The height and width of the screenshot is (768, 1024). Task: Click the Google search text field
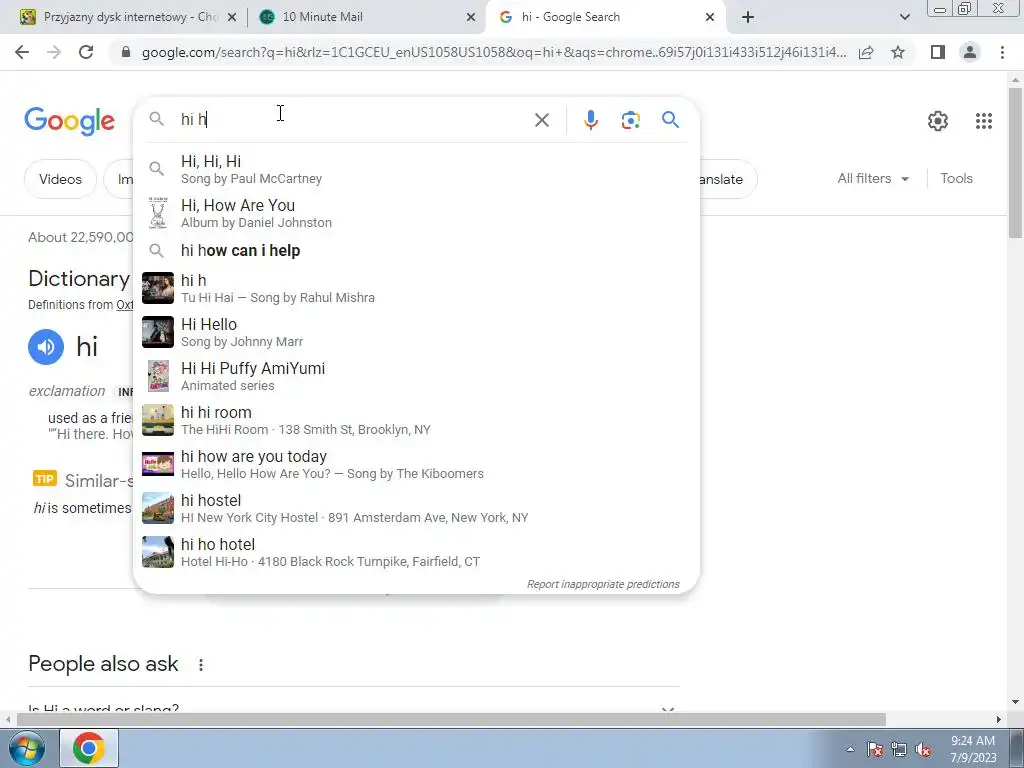353,120
